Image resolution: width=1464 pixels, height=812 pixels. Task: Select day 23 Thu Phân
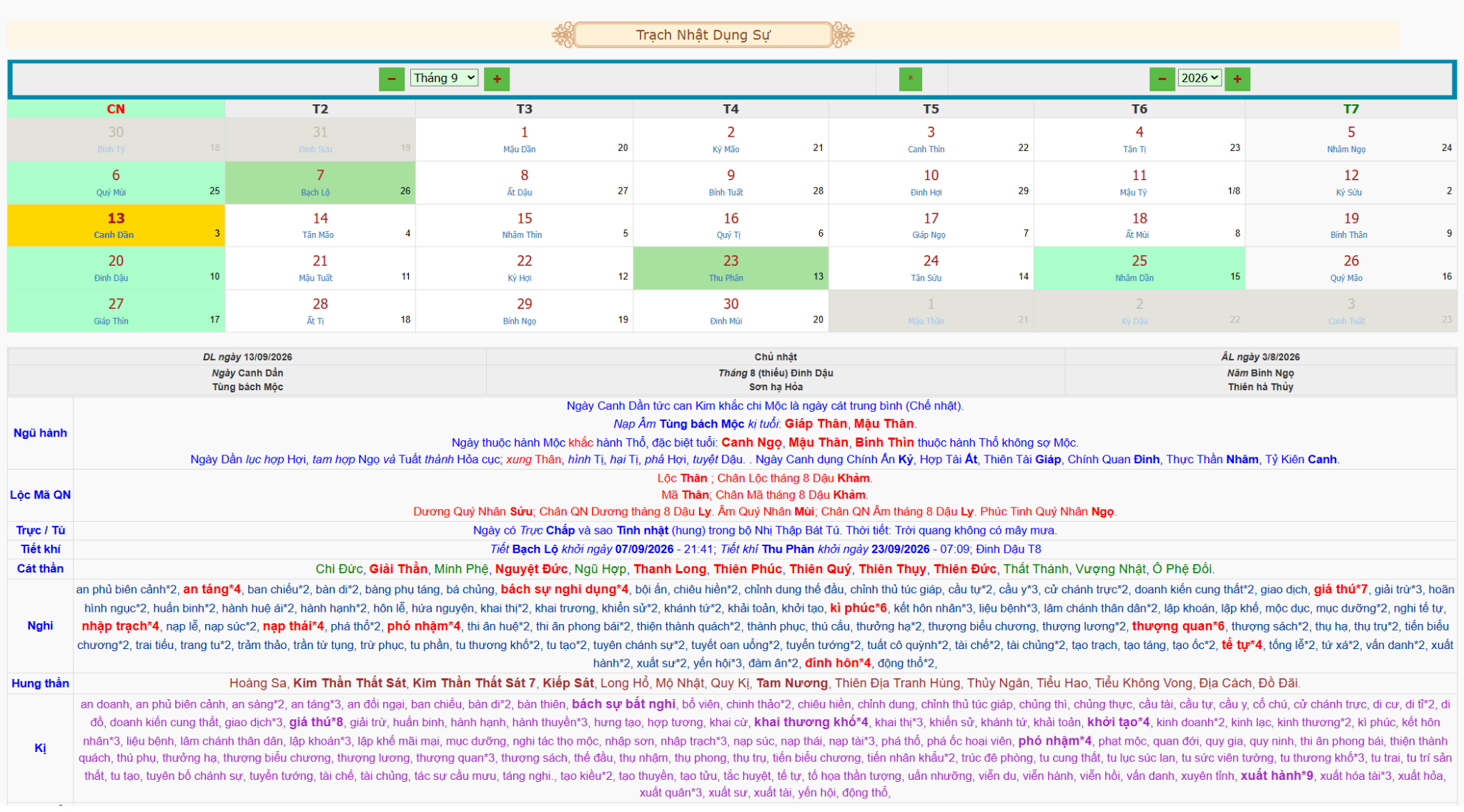click(731, 269)
